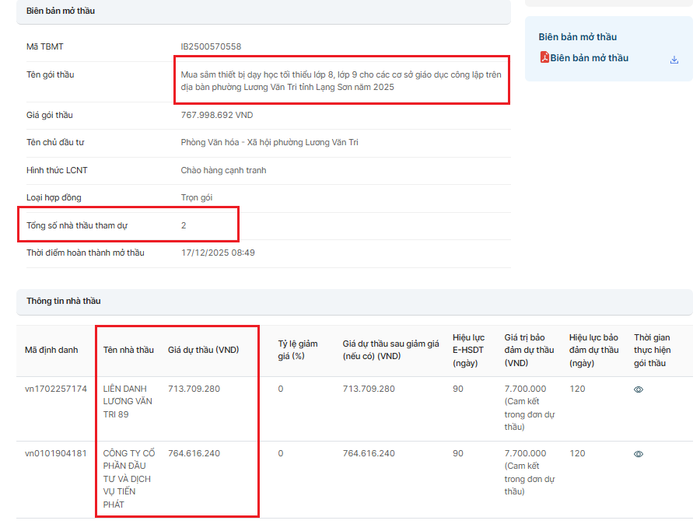Click the Giá dự thầu (VND) column header
The height and width of the screenshot is (523, 700).
point(203,350)
